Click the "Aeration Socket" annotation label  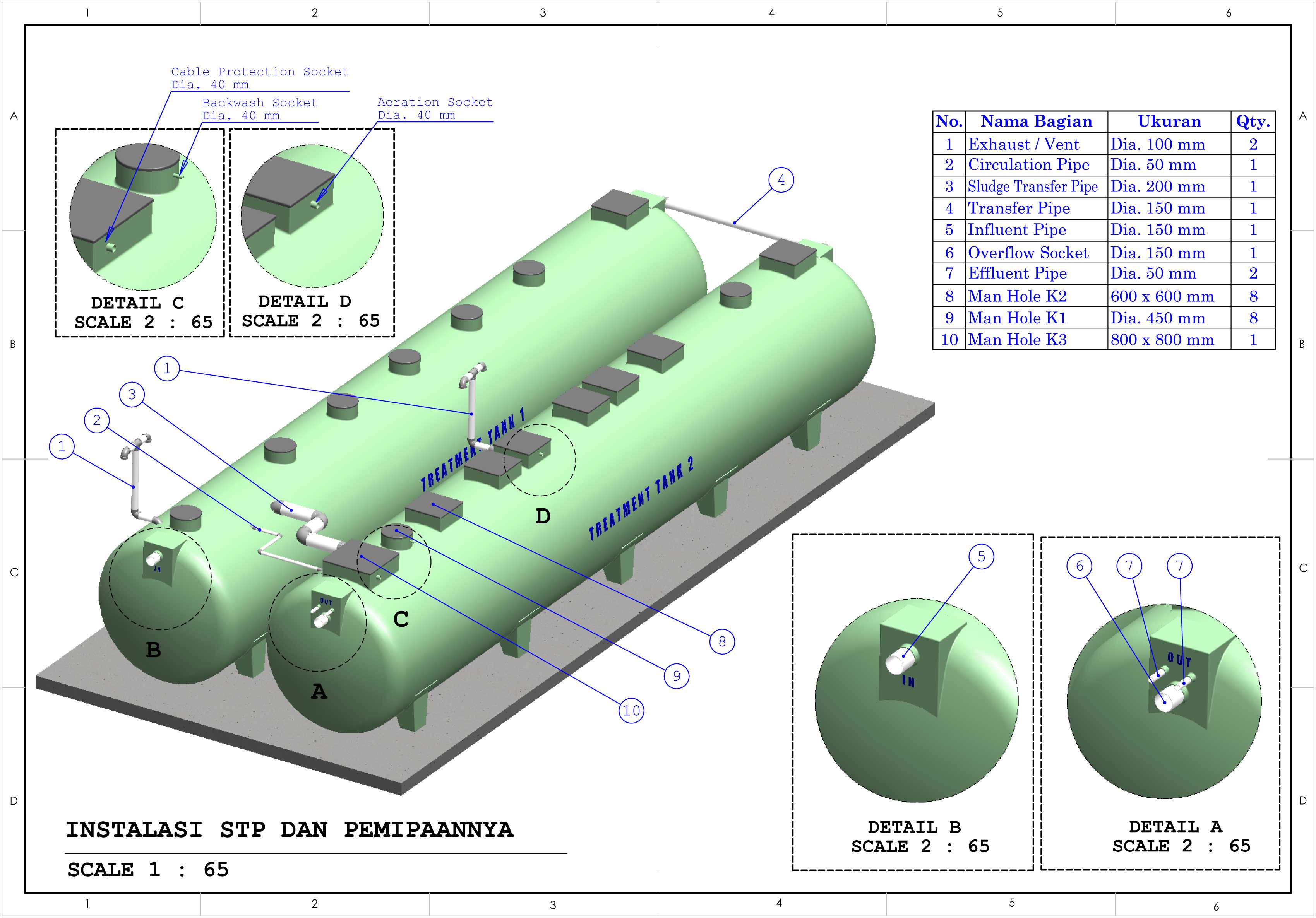tap(435, 102)
